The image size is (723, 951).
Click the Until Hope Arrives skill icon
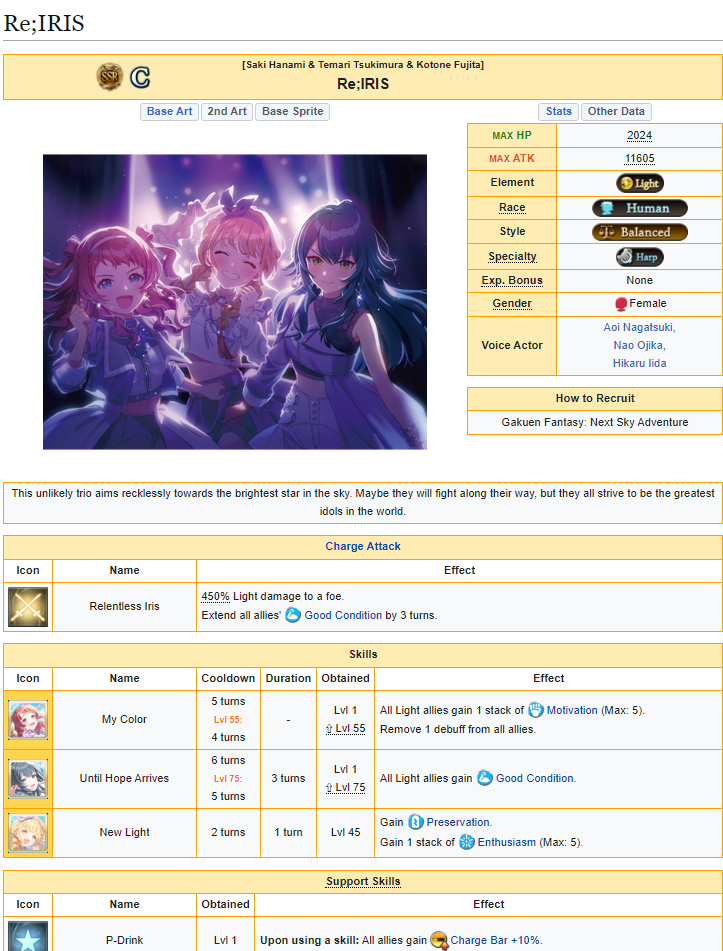(28, 779)
